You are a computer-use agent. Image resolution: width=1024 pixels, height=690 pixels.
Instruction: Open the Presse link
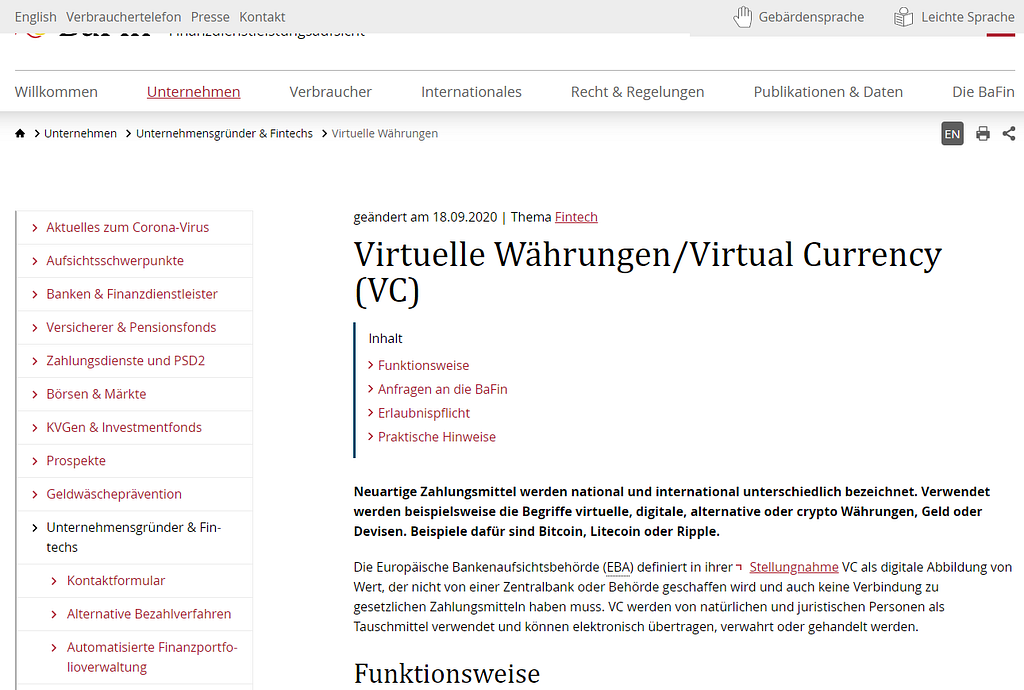210,17
